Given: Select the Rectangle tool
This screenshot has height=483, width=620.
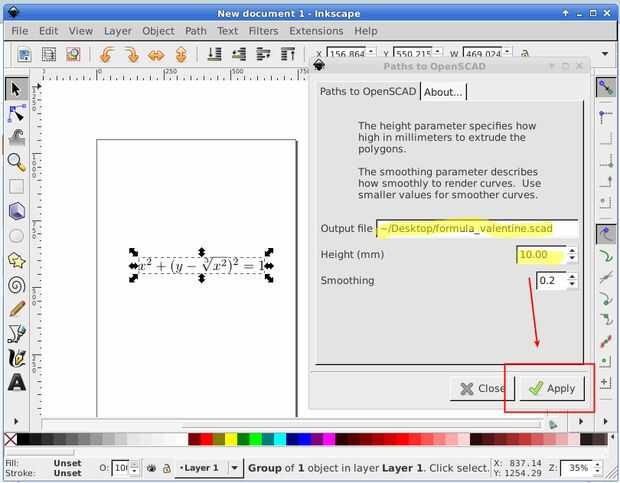Looking at the screenshot, I should pyautogui.click(x=16, y=187).
